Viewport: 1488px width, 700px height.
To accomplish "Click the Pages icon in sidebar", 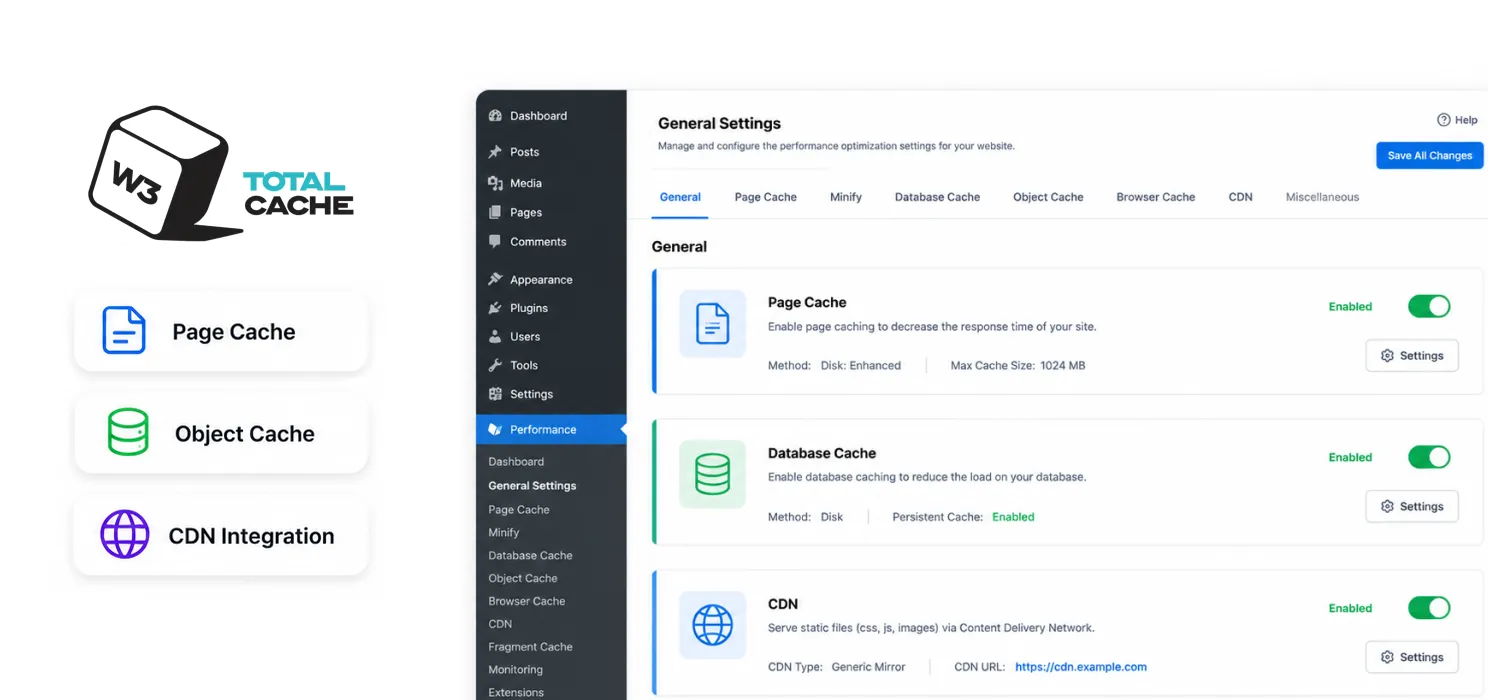I will [495, 212].
